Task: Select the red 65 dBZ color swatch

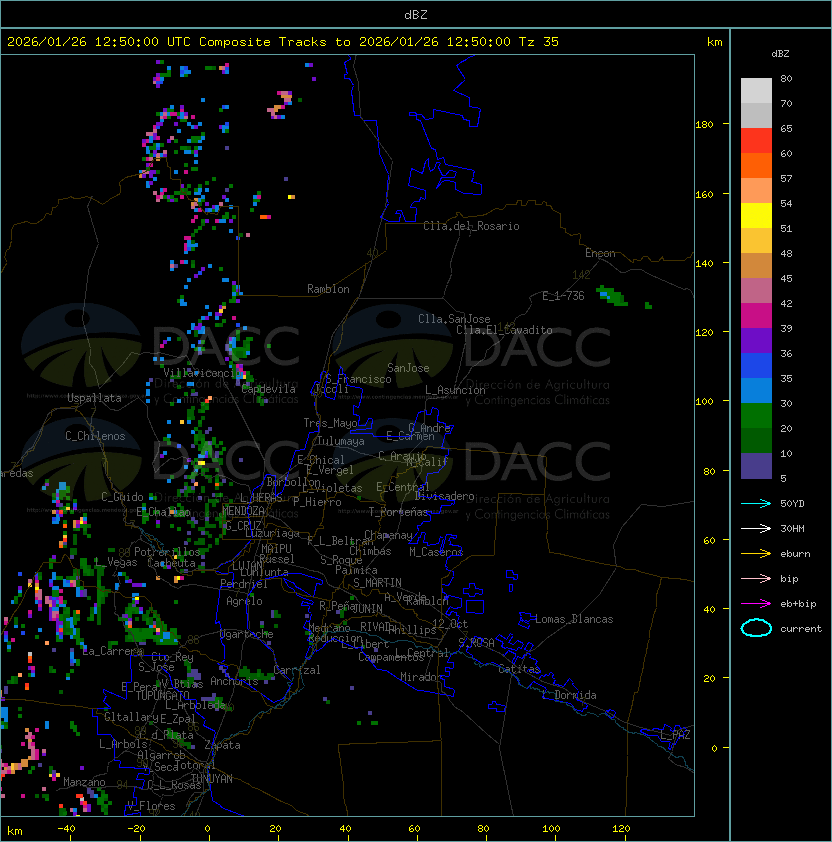Action: pyautogui.click(x=756, y=141)
